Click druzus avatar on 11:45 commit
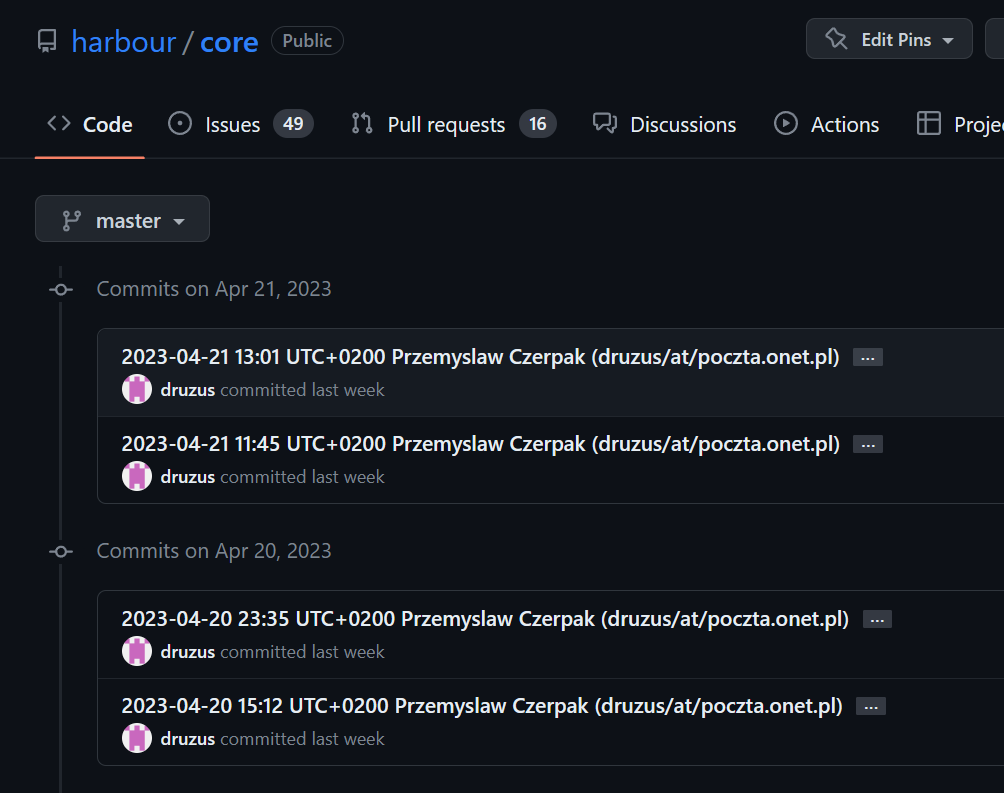This screenshot has height=793, width=1004. click(137, 477)
